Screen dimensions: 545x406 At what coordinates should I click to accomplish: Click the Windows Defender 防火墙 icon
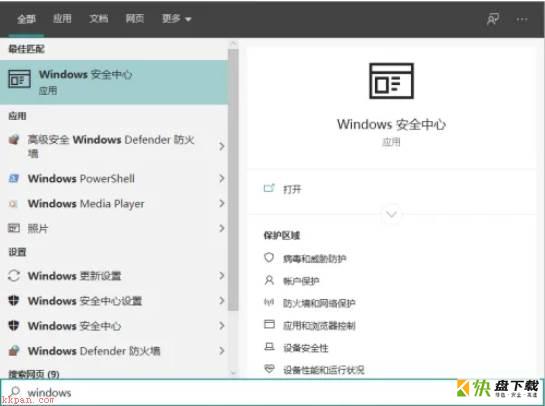click(x=14, y=350)
